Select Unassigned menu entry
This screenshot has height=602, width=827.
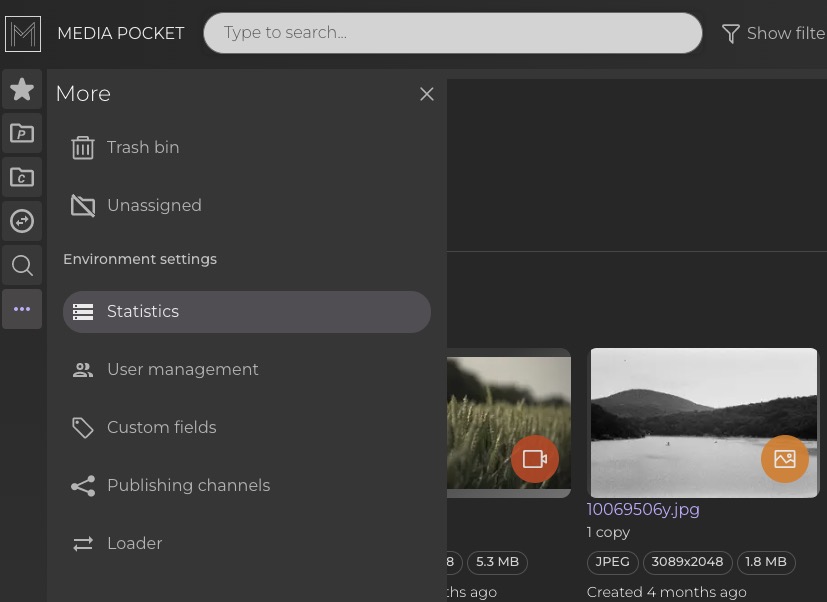click(x=153, y=205)
